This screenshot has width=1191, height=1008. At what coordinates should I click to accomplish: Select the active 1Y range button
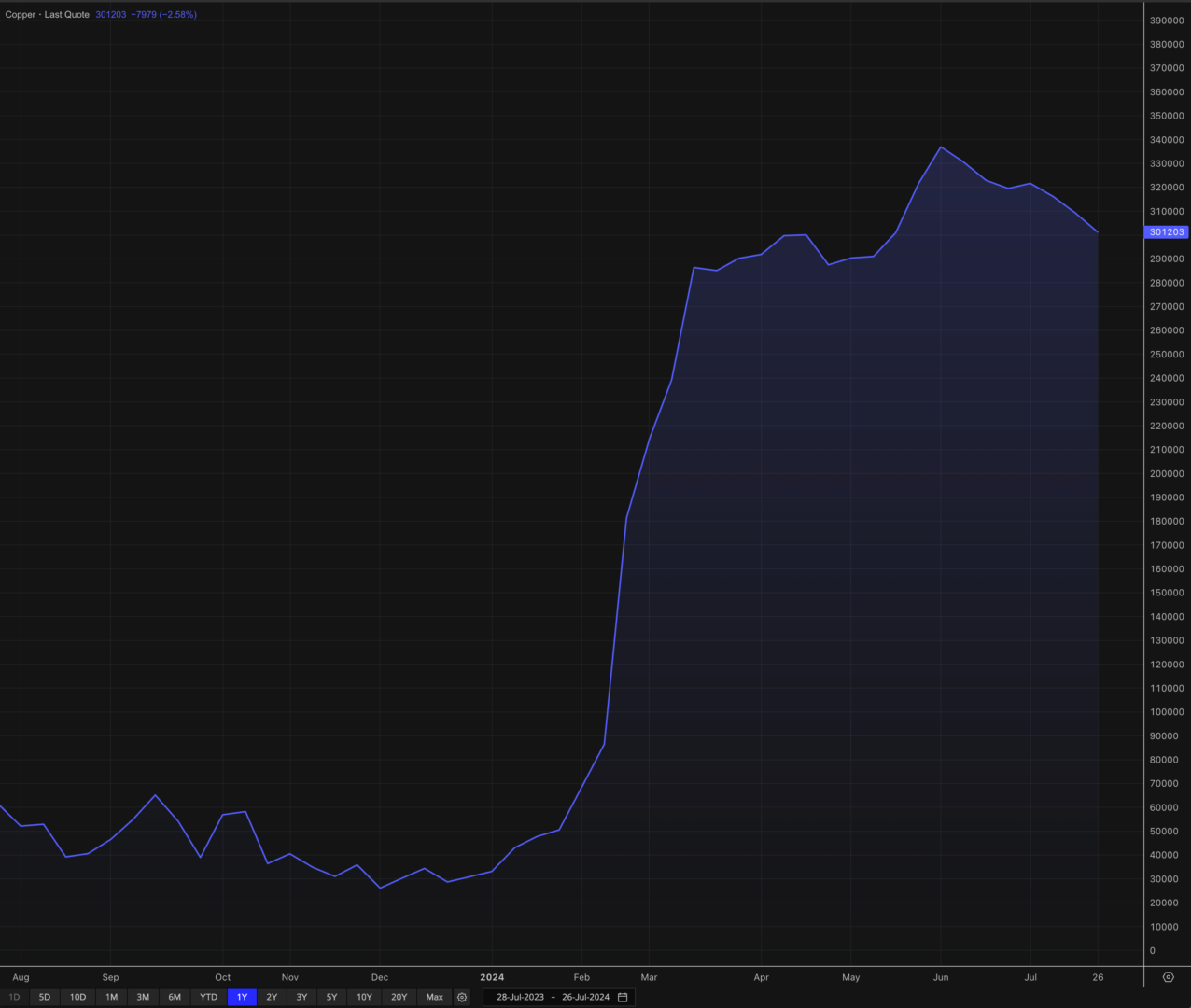(x=242, y=997)
